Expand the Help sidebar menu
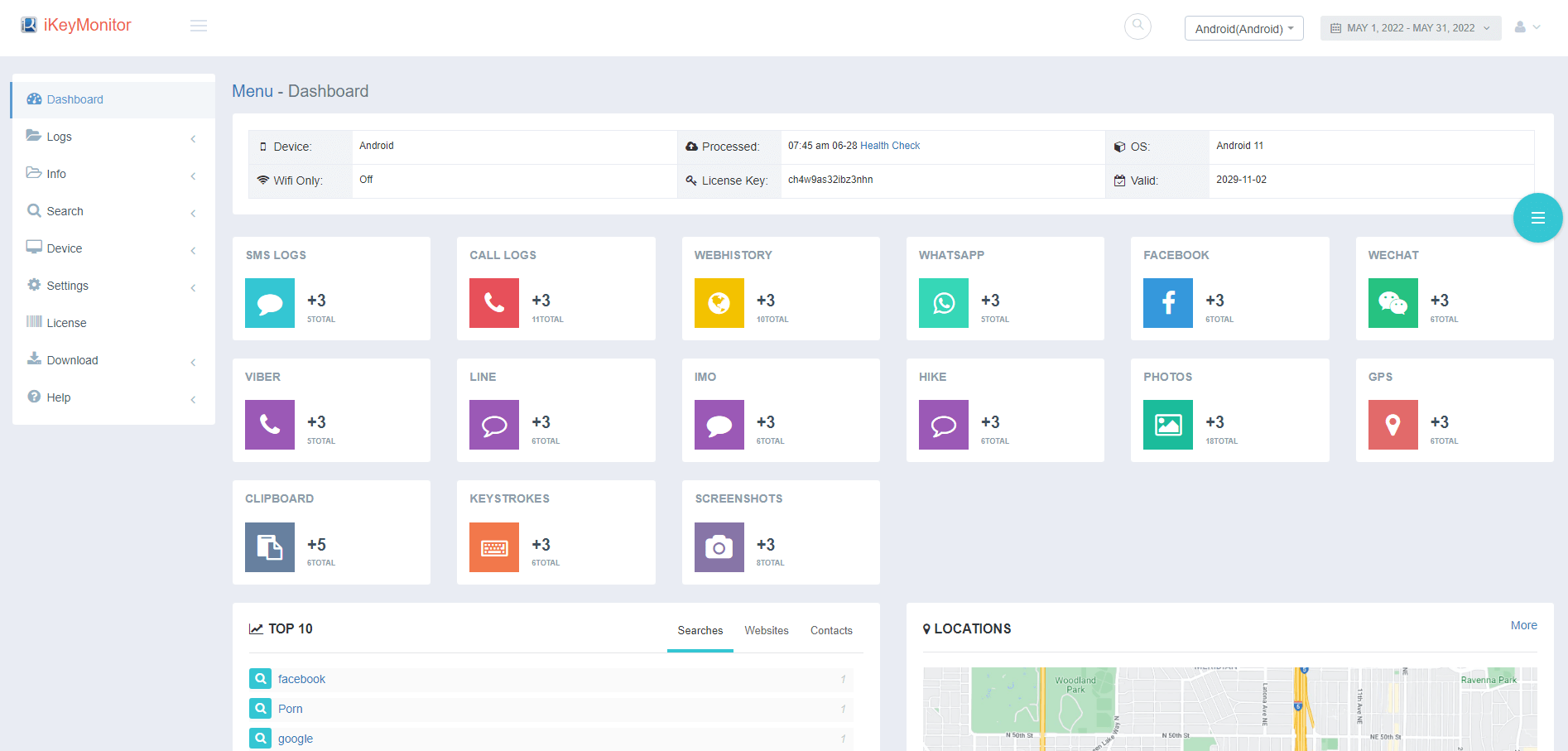Viewport: 1568px width, 751px height. point(113,397)
